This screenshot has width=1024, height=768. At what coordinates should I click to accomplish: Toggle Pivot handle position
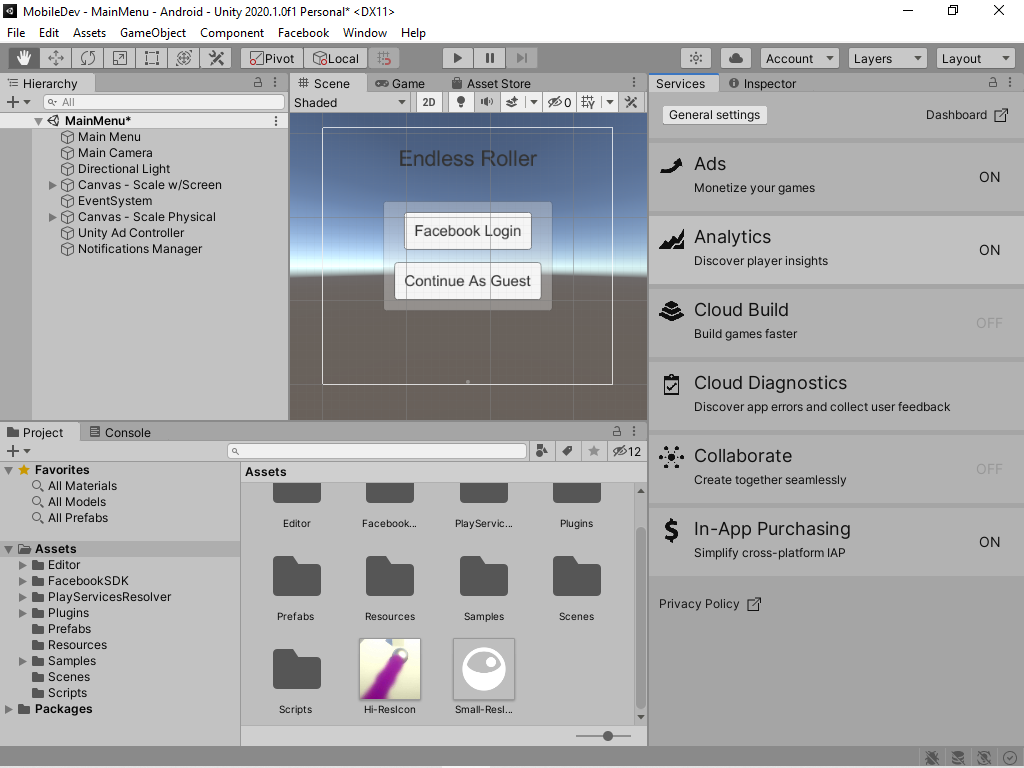(x=272, y=58)
